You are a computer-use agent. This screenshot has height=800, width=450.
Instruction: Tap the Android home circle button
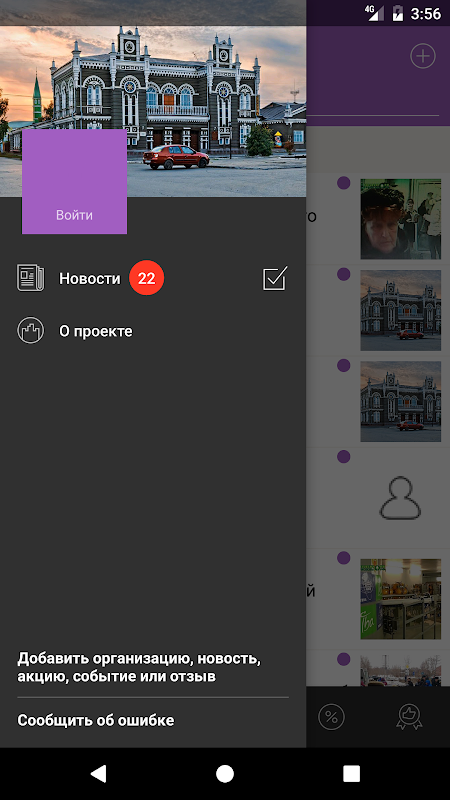point(224,773)
